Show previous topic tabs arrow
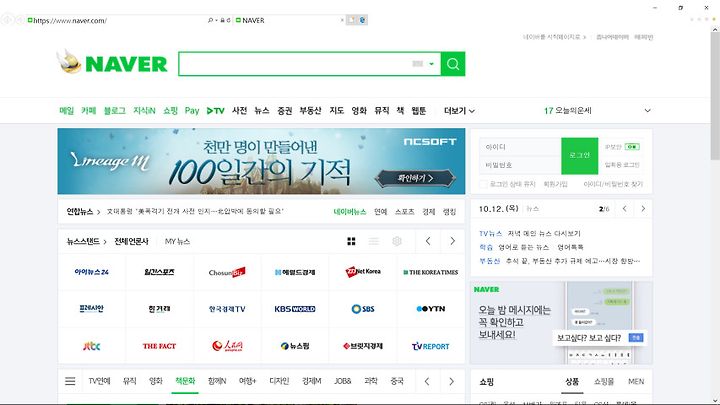Viewport: 720px width, 405px height. pos(427,381)
